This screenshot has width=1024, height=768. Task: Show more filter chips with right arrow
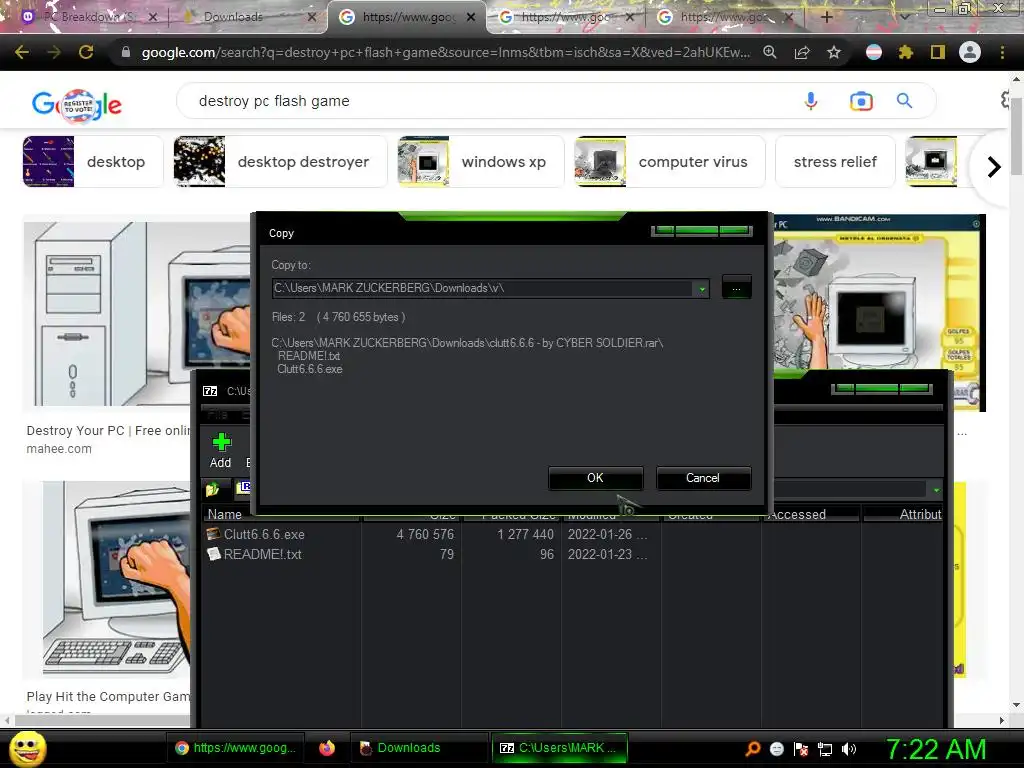point(993,167)
